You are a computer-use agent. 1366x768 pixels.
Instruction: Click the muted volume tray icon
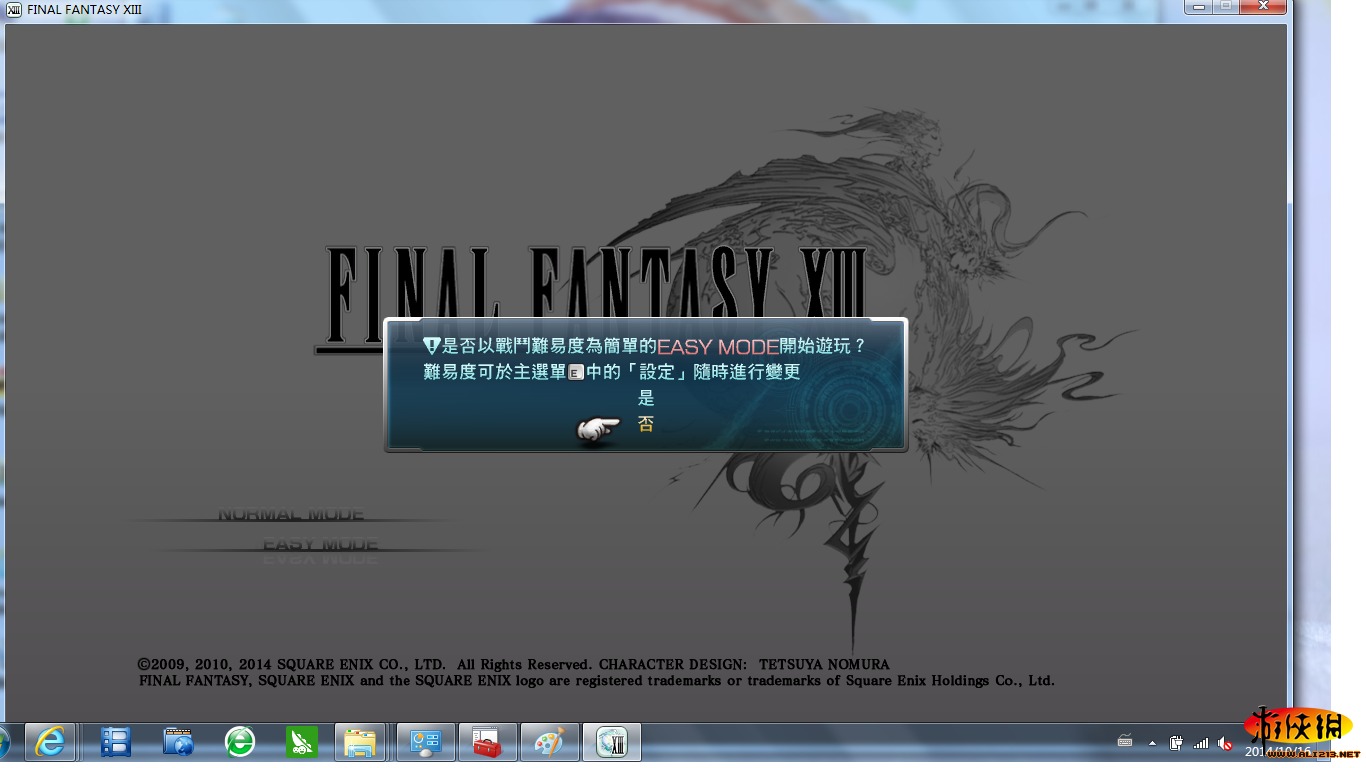pyautogui.click(x=1225, y=743)
